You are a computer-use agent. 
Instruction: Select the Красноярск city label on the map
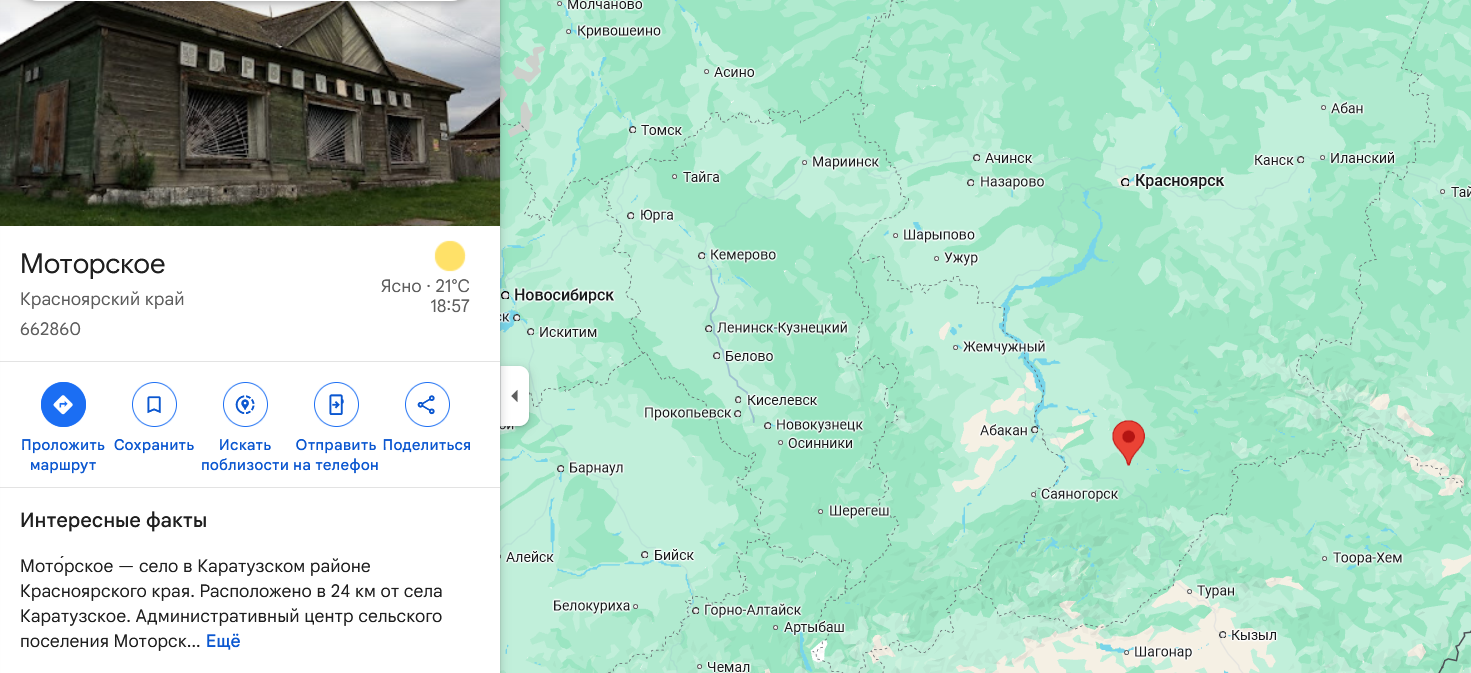(x=1180, y=181)
